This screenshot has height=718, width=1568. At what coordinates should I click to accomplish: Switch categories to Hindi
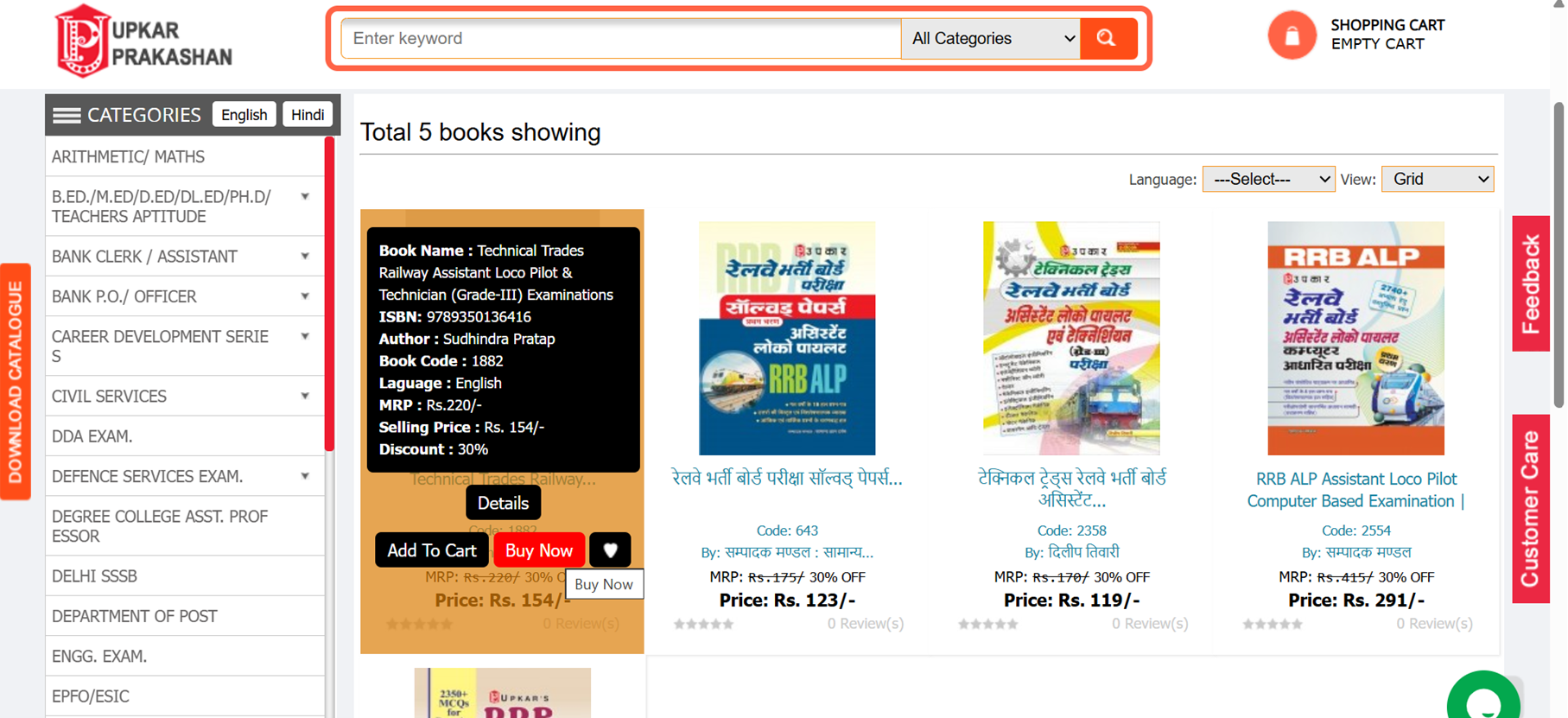tap(308, 115)
